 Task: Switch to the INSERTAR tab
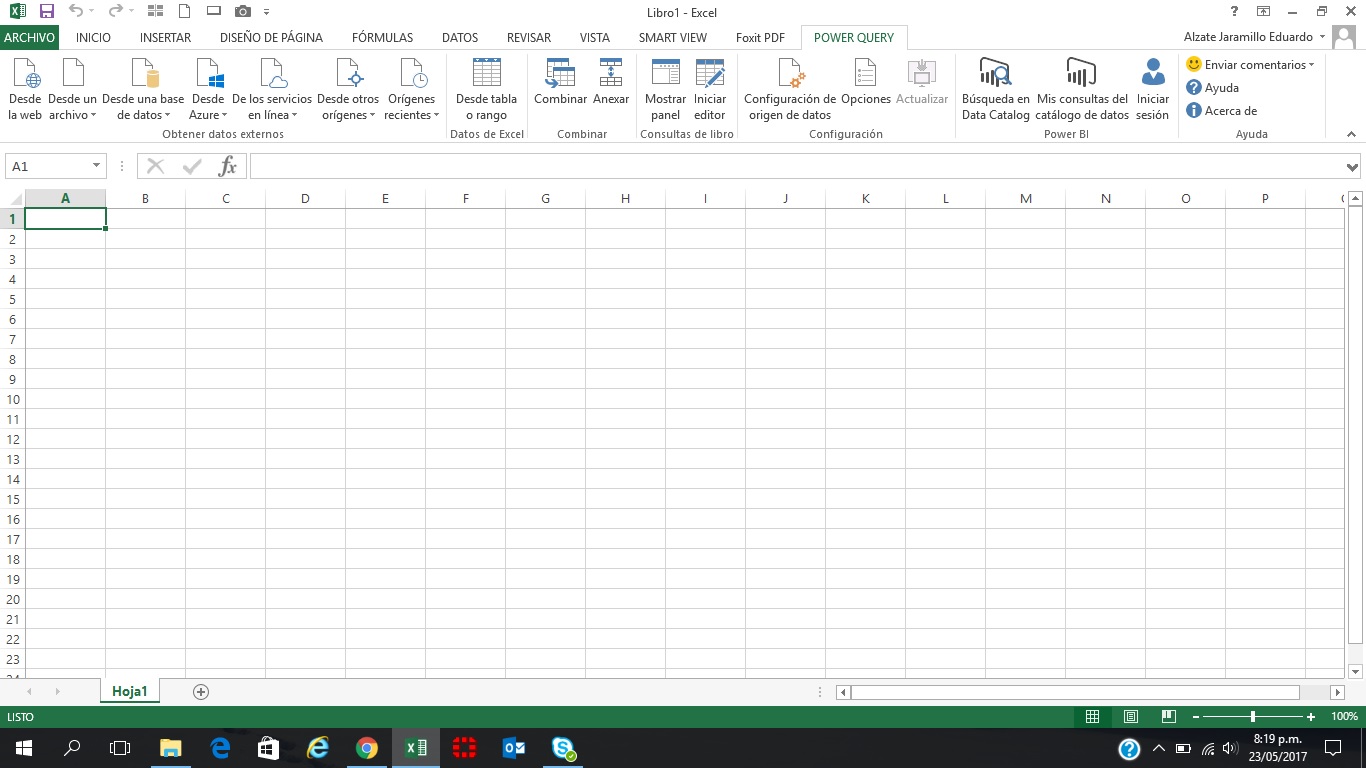[165, 38]
